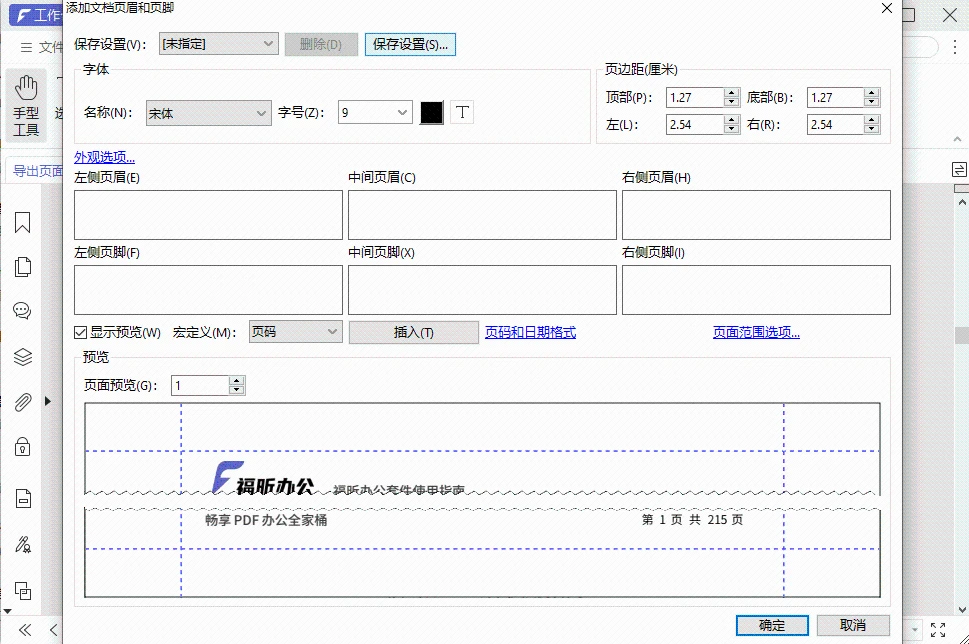Open the Security lock panel icon
Viewport: 969px width, 644px height.
pos(23,446)
